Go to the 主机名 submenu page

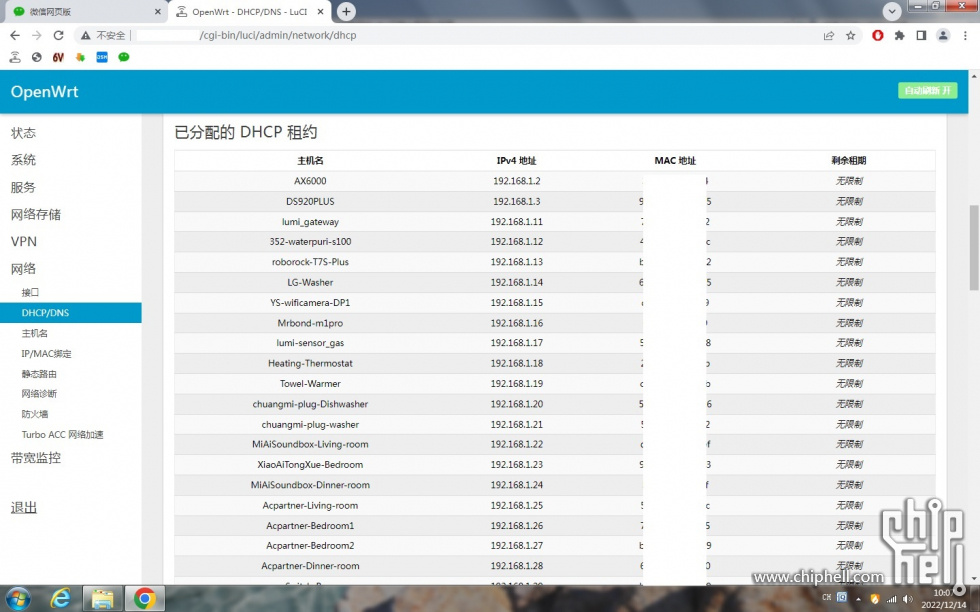coord(34,333)
